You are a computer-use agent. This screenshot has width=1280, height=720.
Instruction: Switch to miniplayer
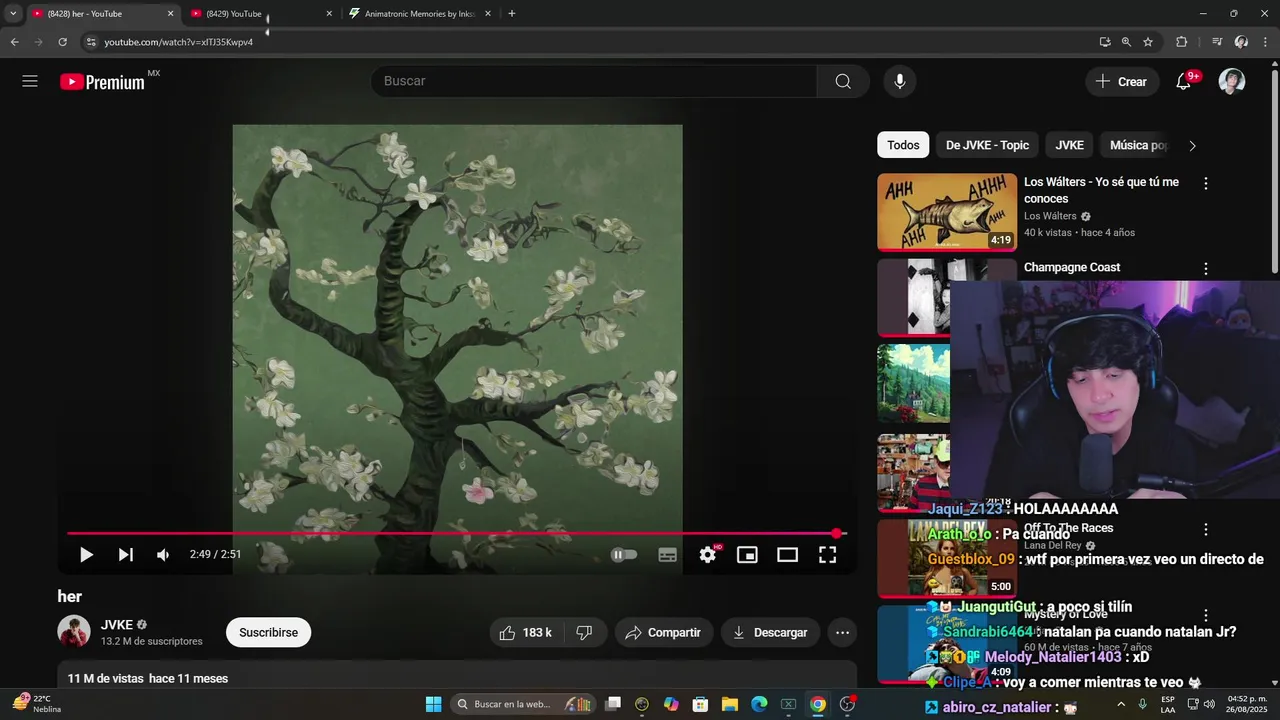(747, 555)
